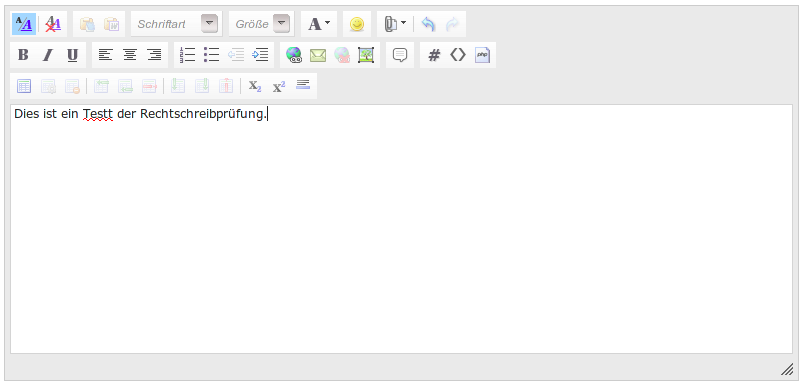Image resolution: width=803 pixels, height=386 pixels.
Task: Insert table column before
Action: point(178,86)
